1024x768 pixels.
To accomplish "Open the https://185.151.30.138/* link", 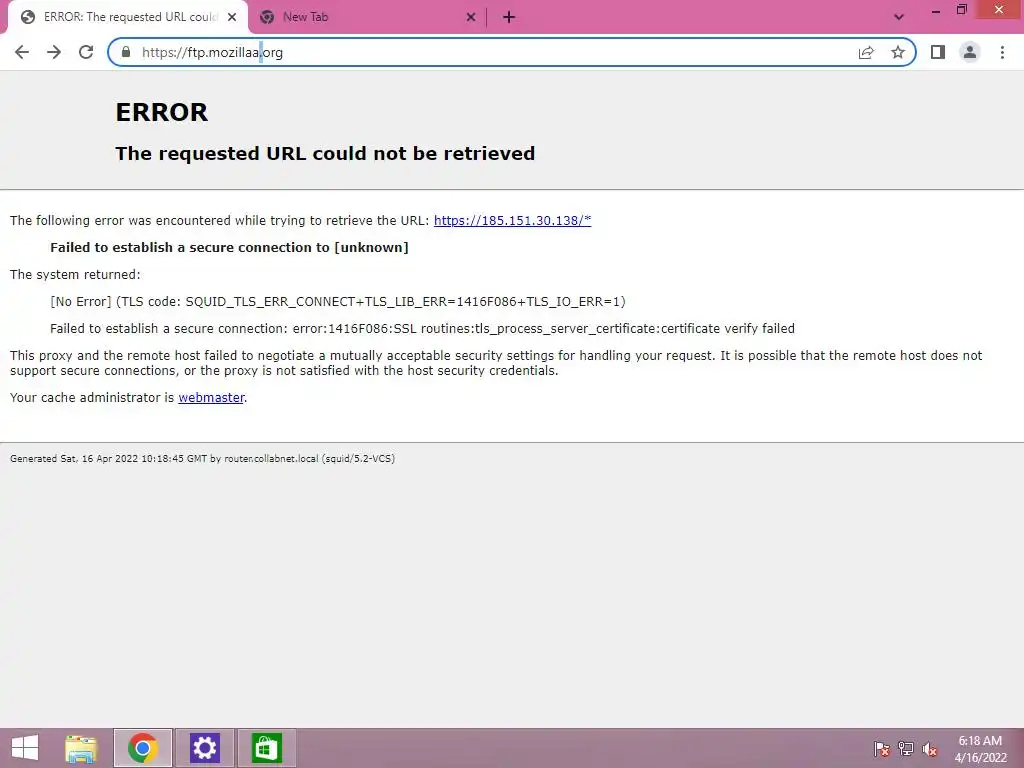I will 512,220.
